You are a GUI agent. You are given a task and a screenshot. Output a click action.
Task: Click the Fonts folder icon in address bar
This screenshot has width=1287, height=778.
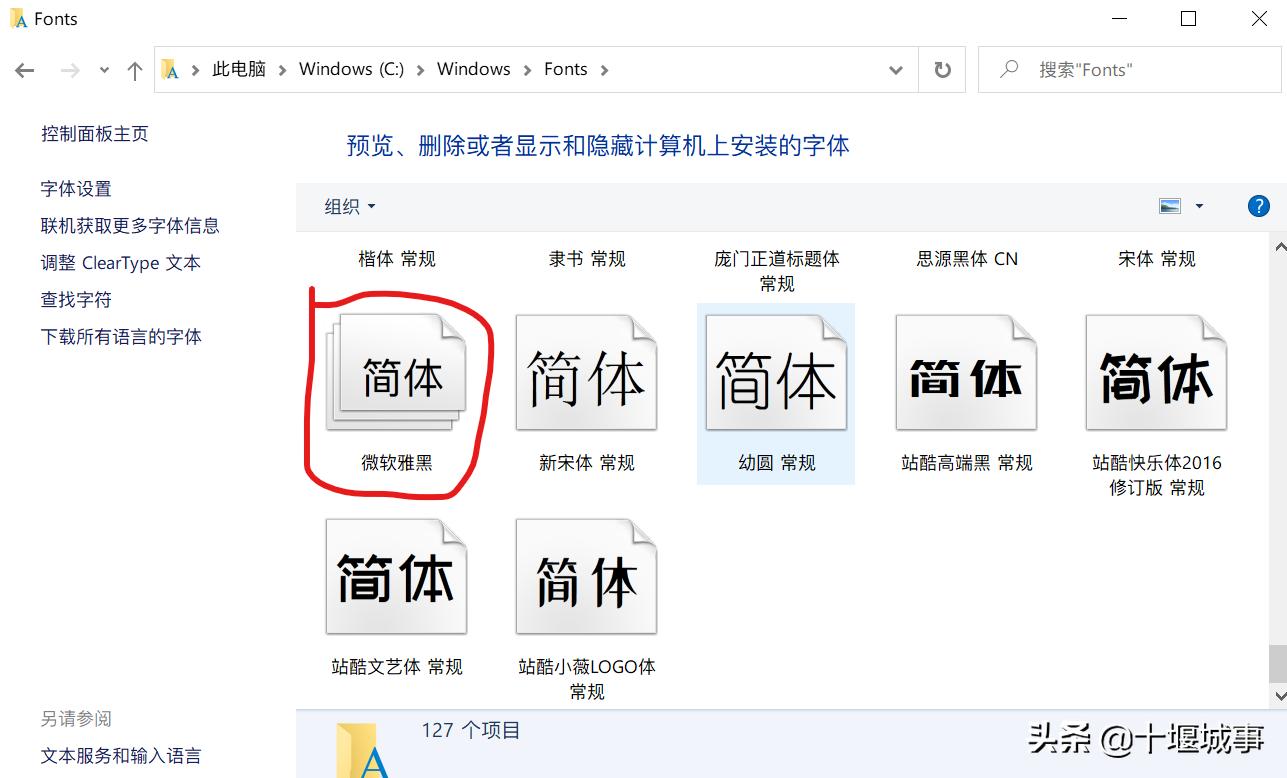171,69
